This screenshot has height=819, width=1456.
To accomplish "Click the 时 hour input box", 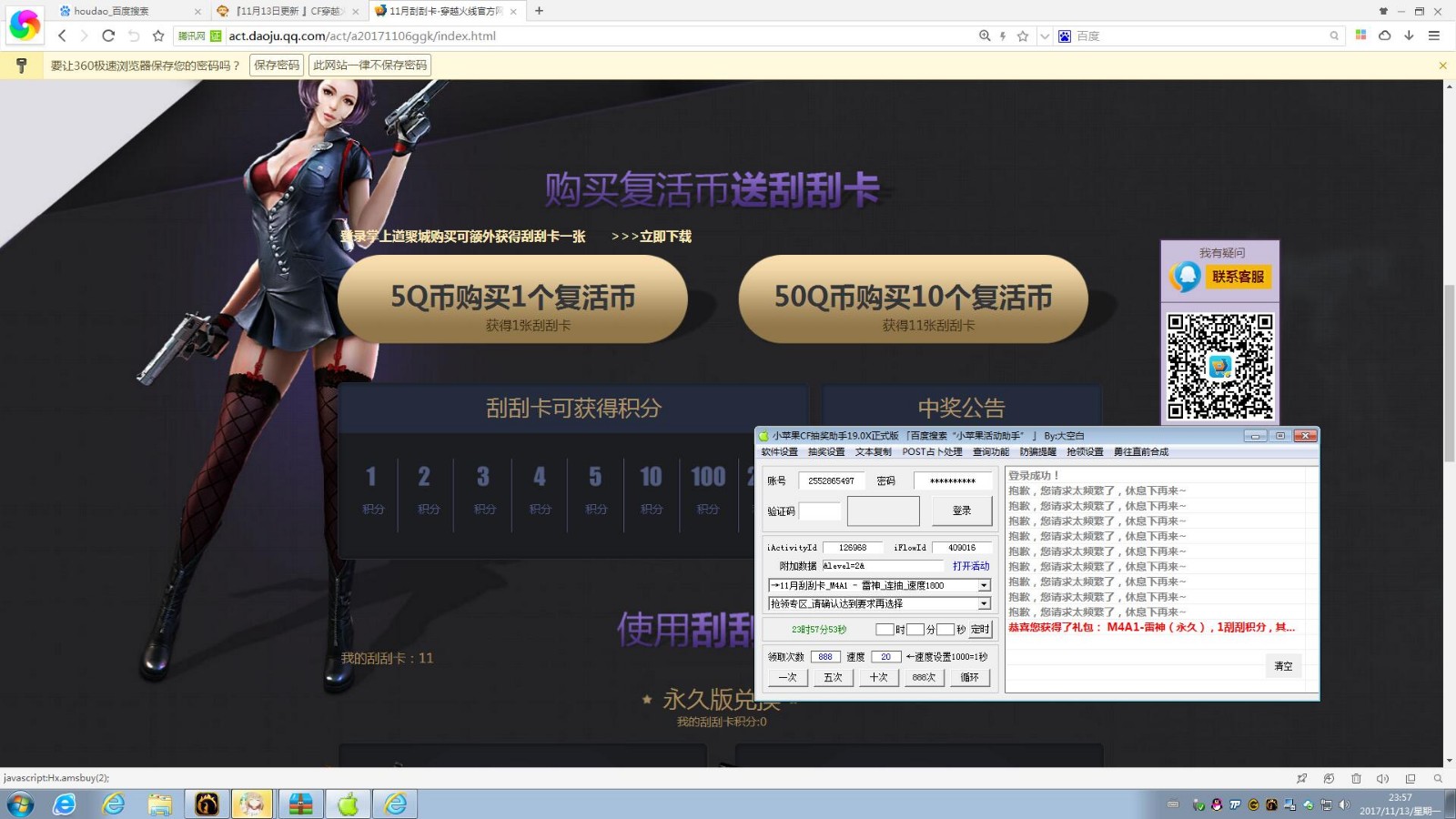I will click(x=885, y=629).
